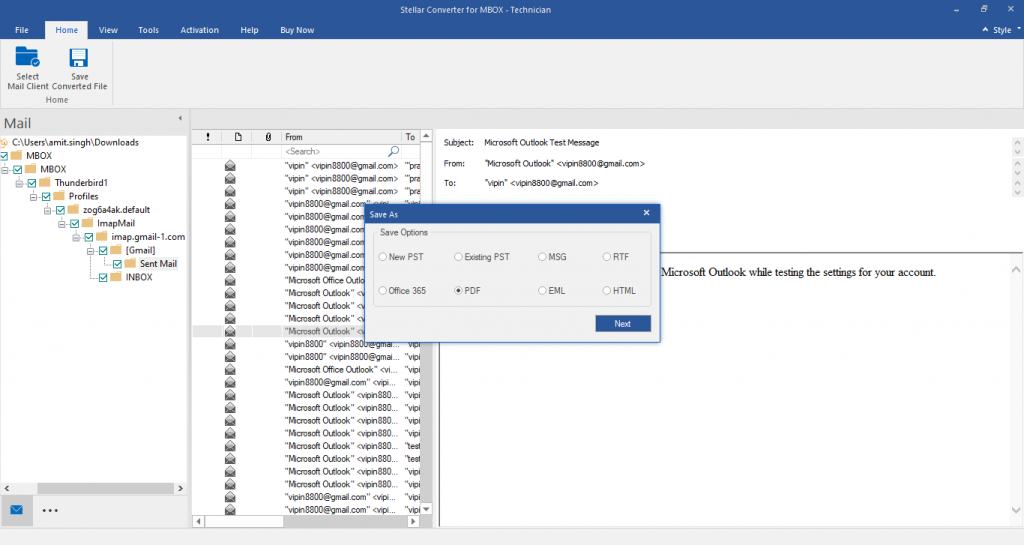Screen dimensions: 1024x545
Task: Click the Mail view icon at bottom left
Action: 16,510
